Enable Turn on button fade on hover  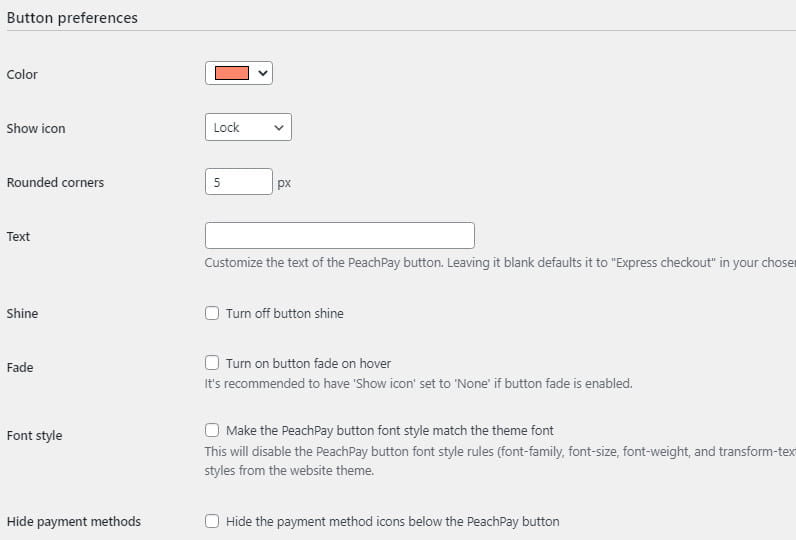[x=212, y=363]
